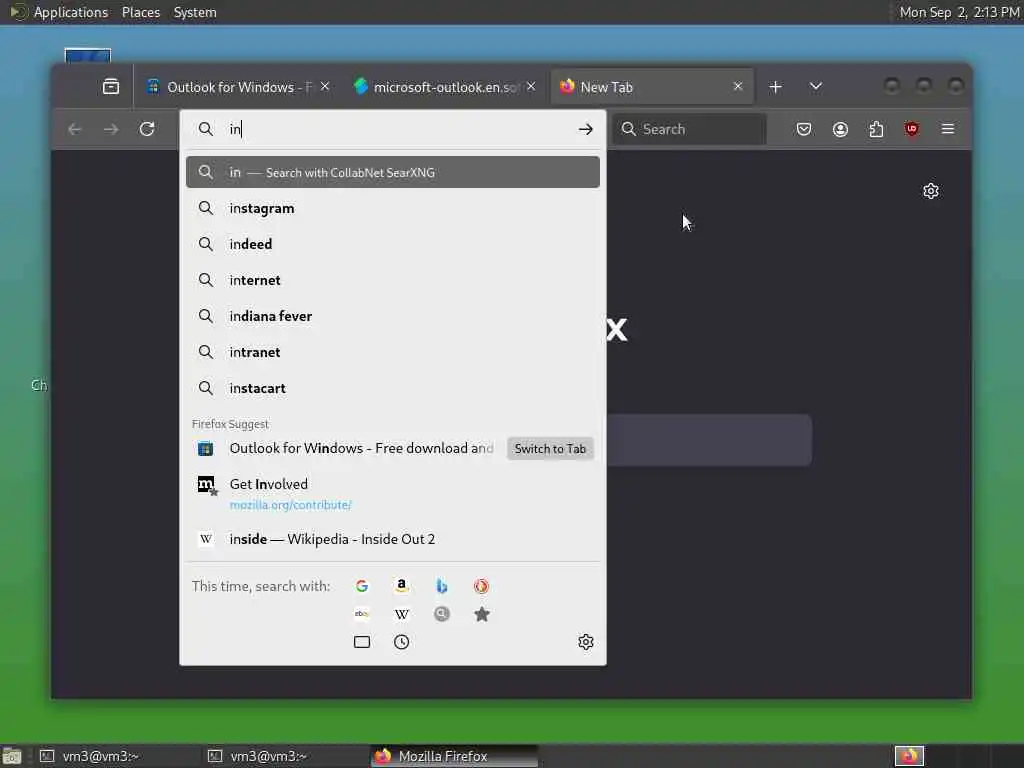Choose the instagram suggestion

click(x=392, y=208)
